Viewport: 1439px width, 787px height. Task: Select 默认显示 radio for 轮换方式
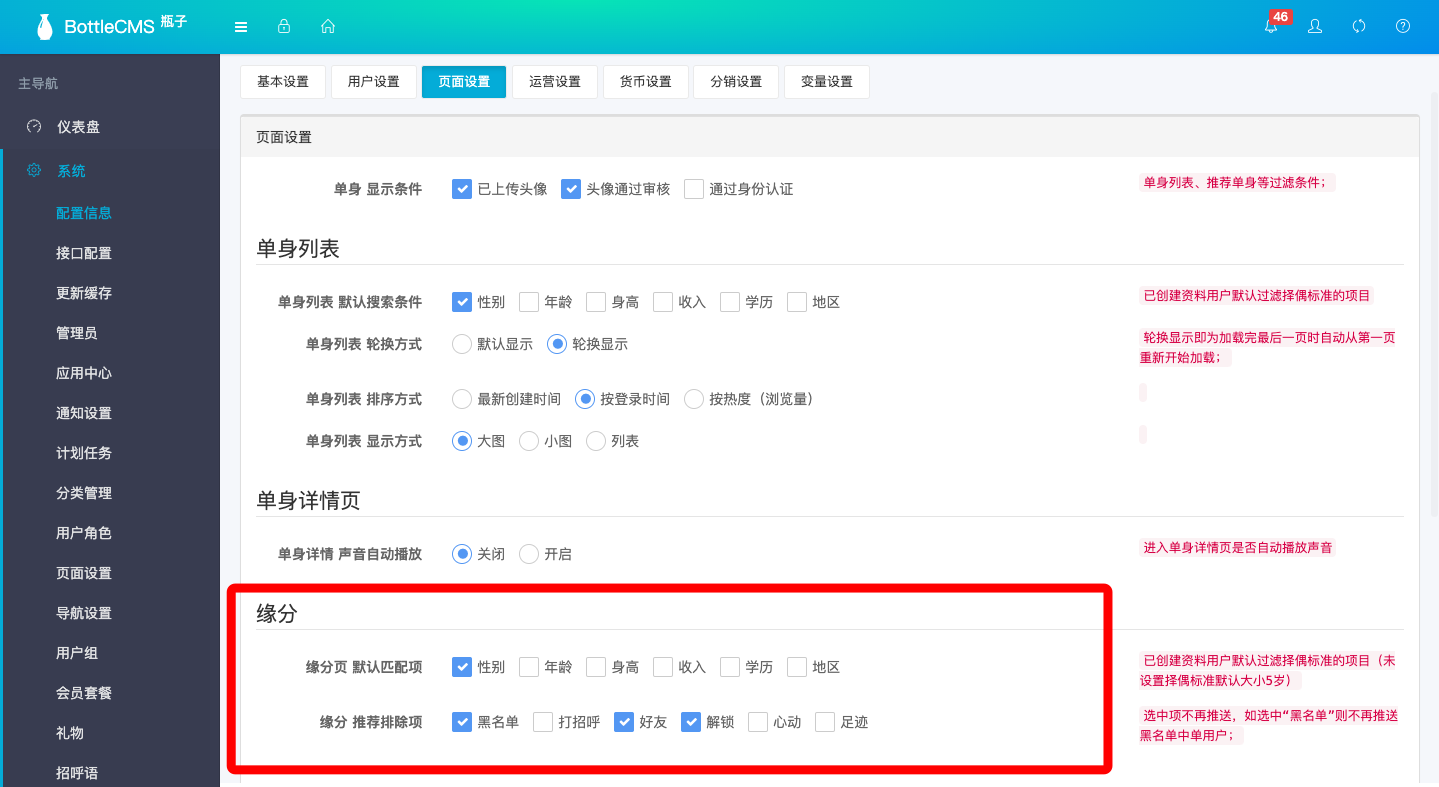click(462, 344)
